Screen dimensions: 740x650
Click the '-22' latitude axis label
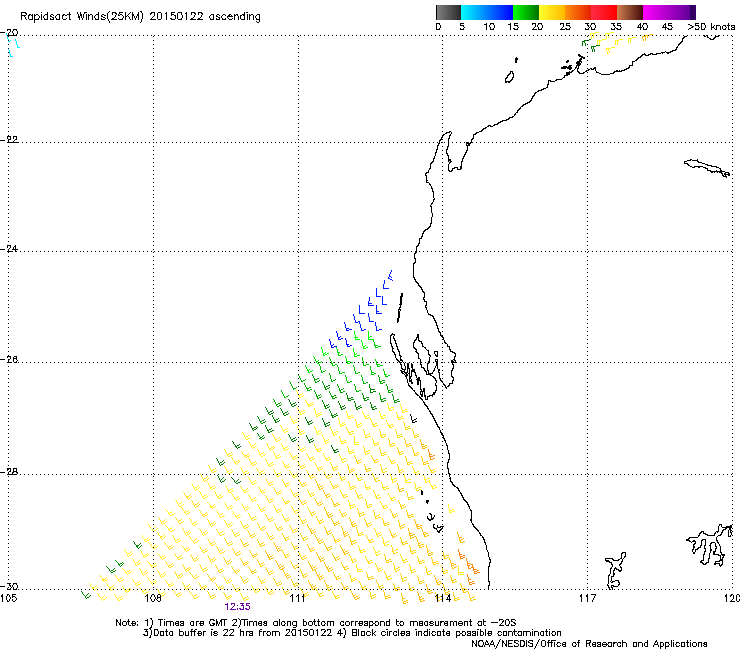[10, 140]
